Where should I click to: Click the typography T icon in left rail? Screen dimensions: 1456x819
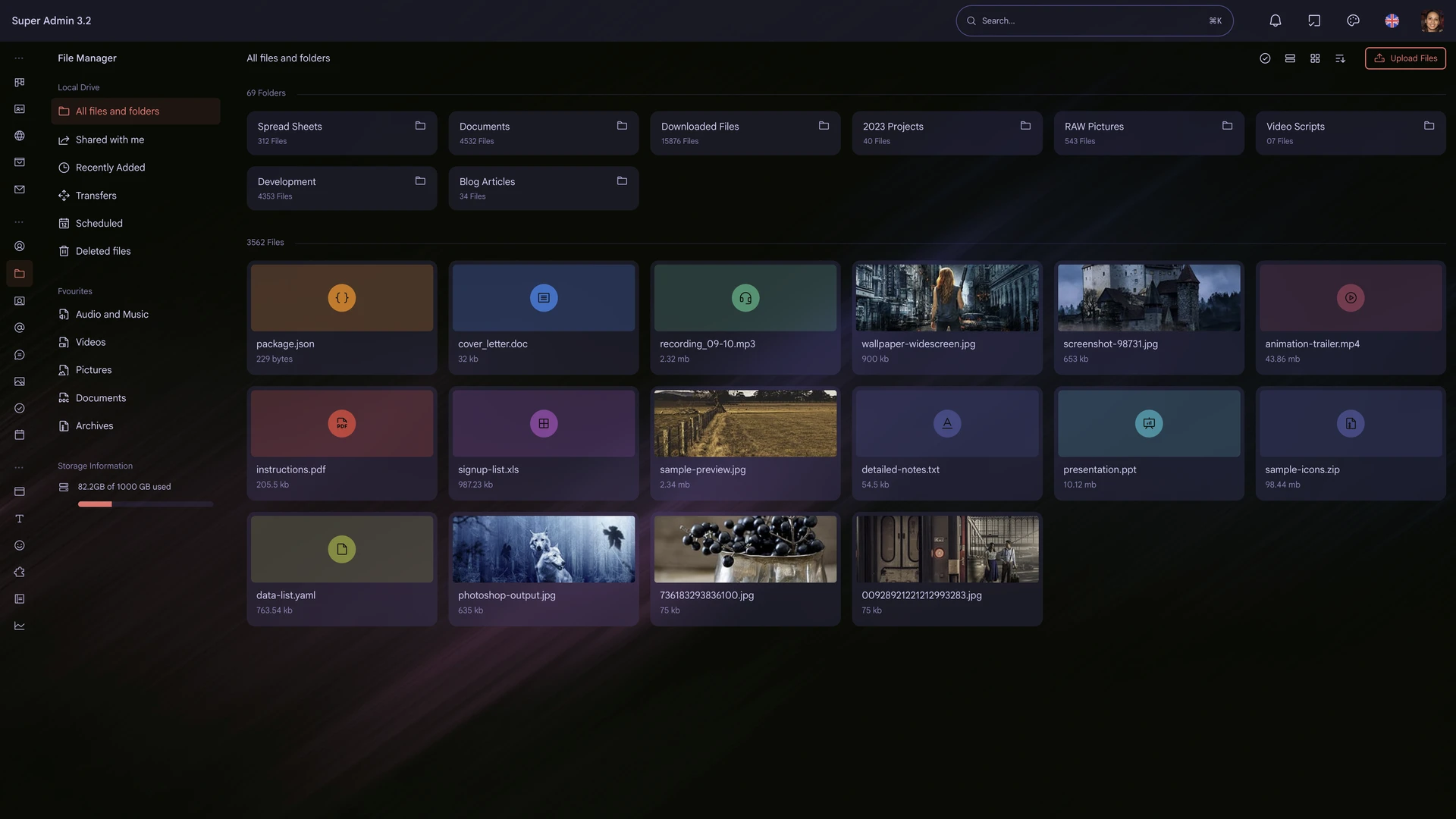(20, 519)
